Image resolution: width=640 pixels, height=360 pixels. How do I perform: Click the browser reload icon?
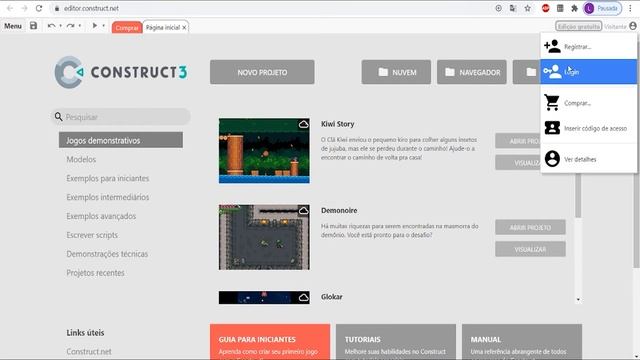(x=39, y=8)
